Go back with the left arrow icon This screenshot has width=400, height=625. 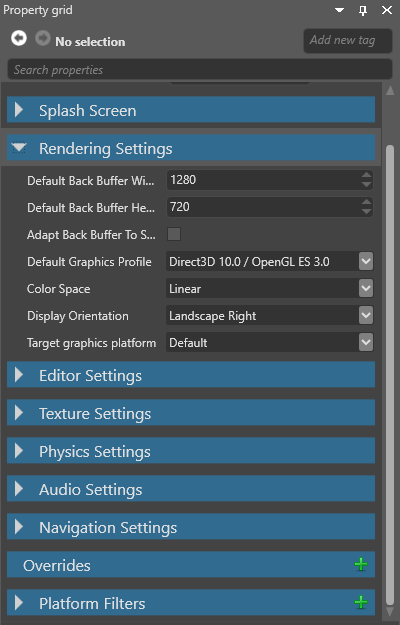19,38
